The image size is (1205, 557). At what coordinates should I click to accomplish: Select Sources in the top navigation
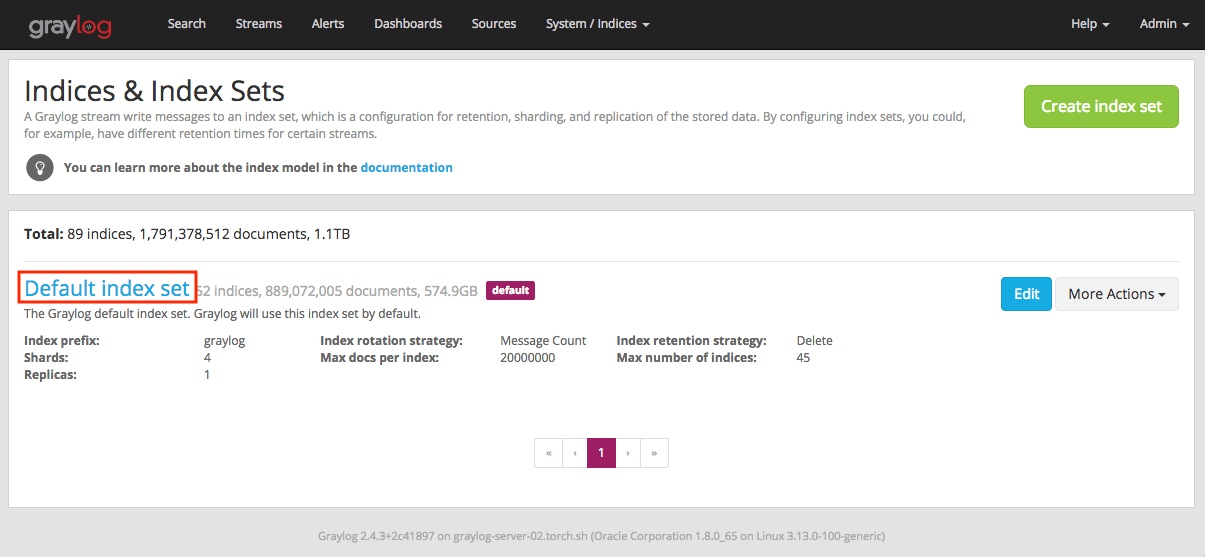494,24
